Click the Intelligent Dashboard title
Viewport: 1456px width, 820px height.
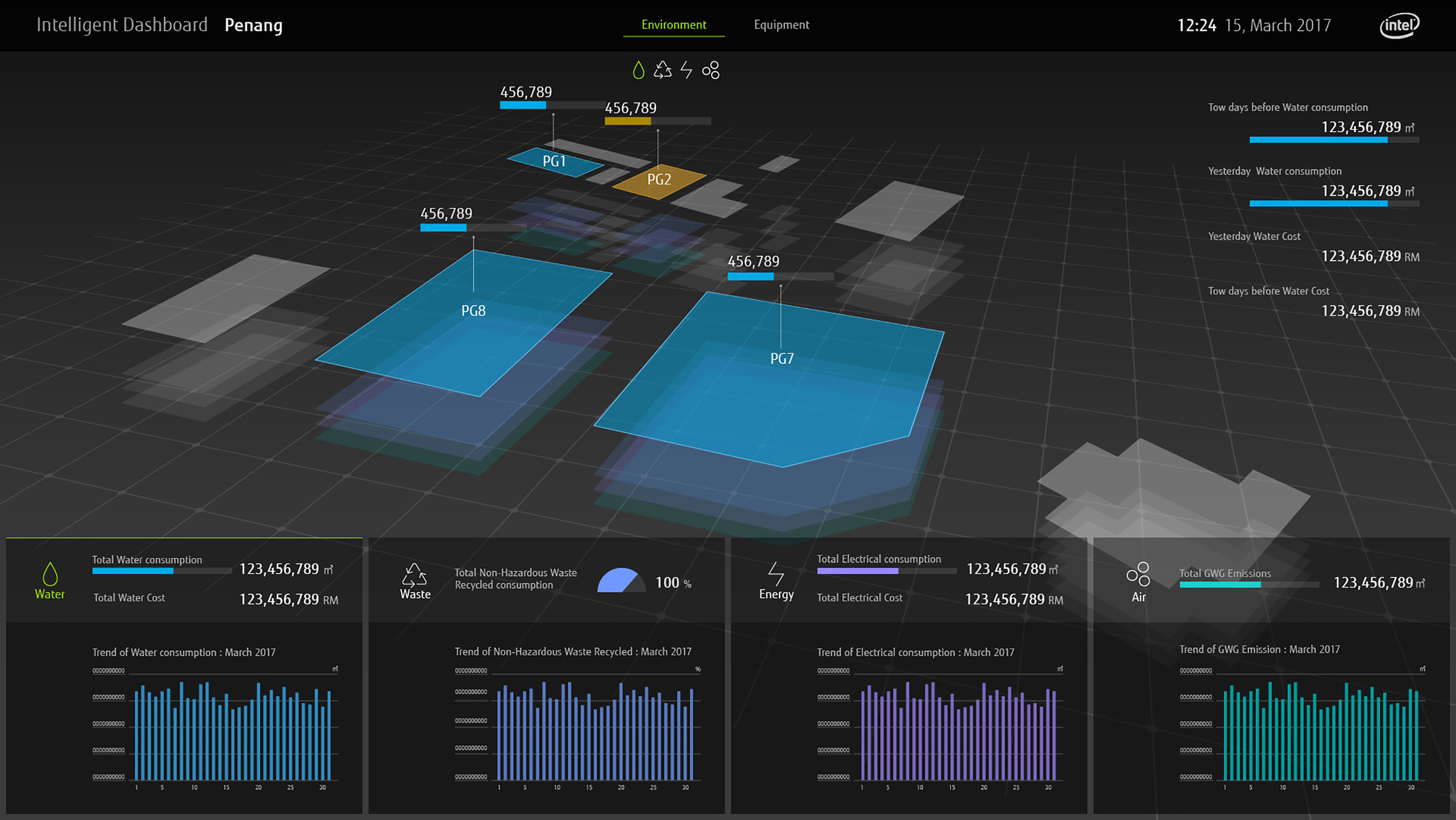tap(122, 25)
